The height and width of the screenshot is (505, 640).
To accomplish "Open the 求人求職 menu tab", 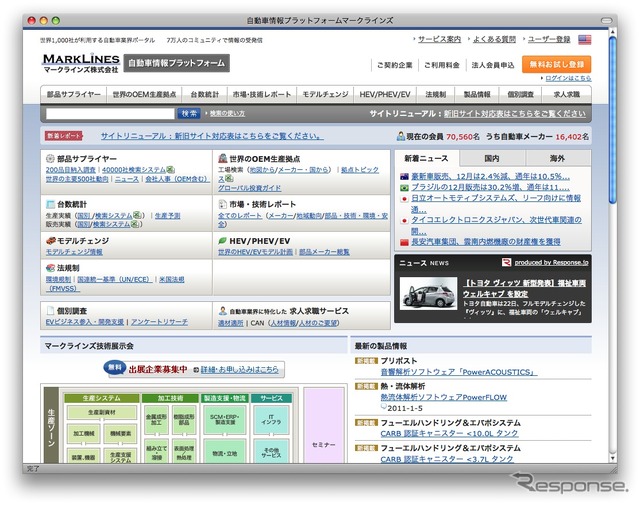I will (x=567, y=94).
